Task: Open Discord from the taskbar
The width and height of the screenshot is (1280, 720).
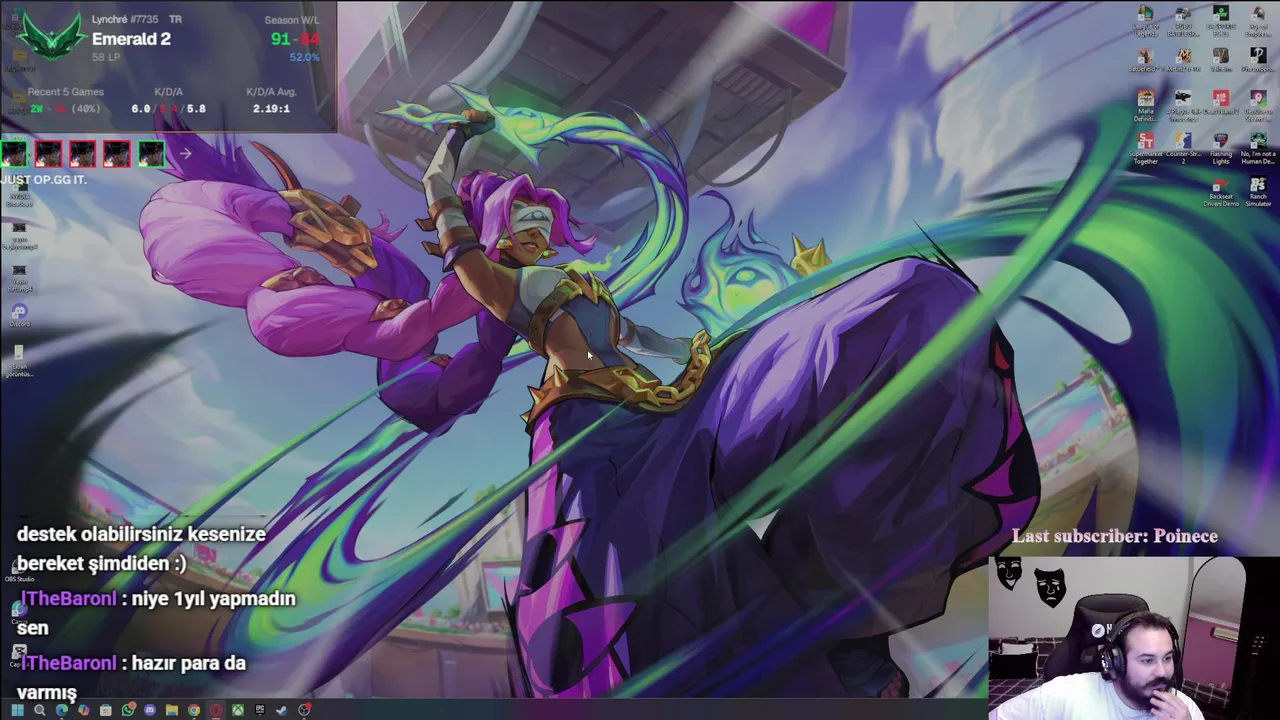Action: coord(150,710)
